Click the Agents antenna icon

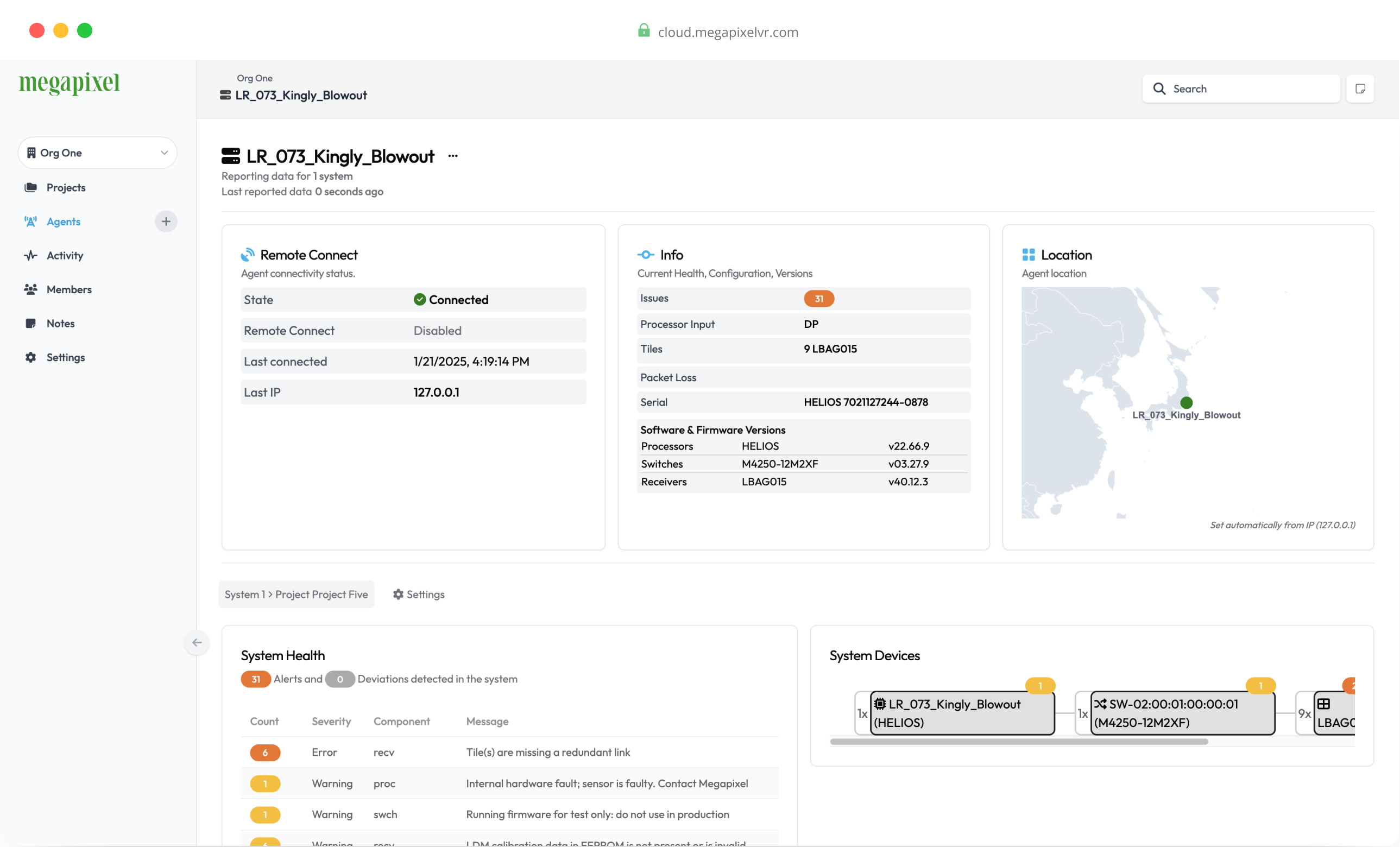(30, 222)
